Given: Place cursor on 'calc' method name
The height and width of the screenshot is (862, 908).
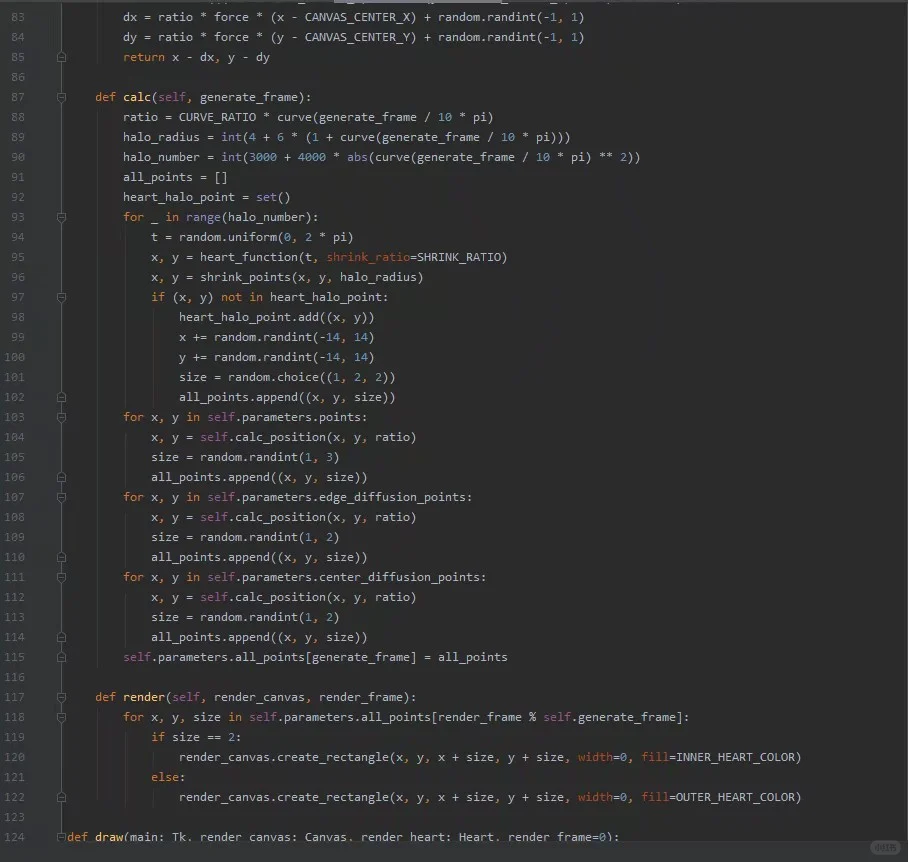Looking at the screenshot, I should (137, 97).
